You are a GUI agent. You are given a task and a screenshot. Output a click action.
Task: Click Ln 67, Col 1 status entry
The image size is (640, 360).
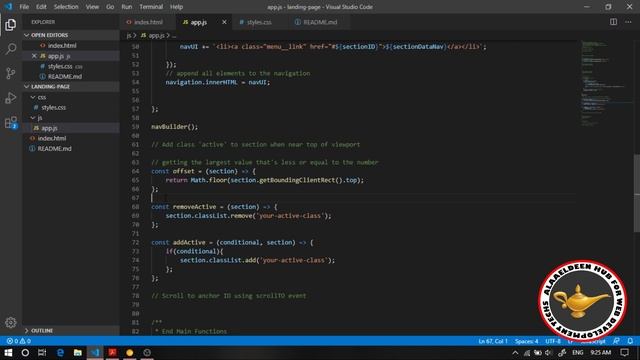click(493, 341)
